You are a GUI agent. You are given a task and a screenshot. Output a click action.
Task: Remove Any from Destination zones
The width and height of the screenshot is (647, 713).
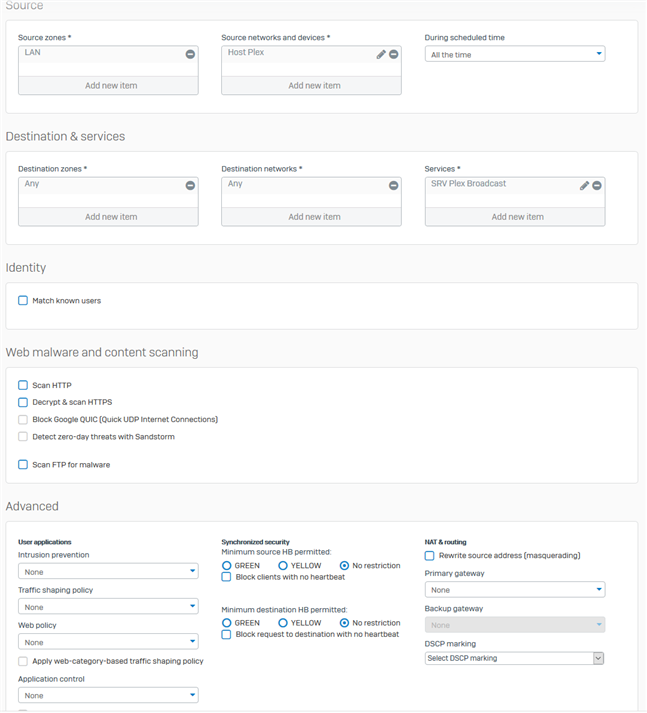190,185
